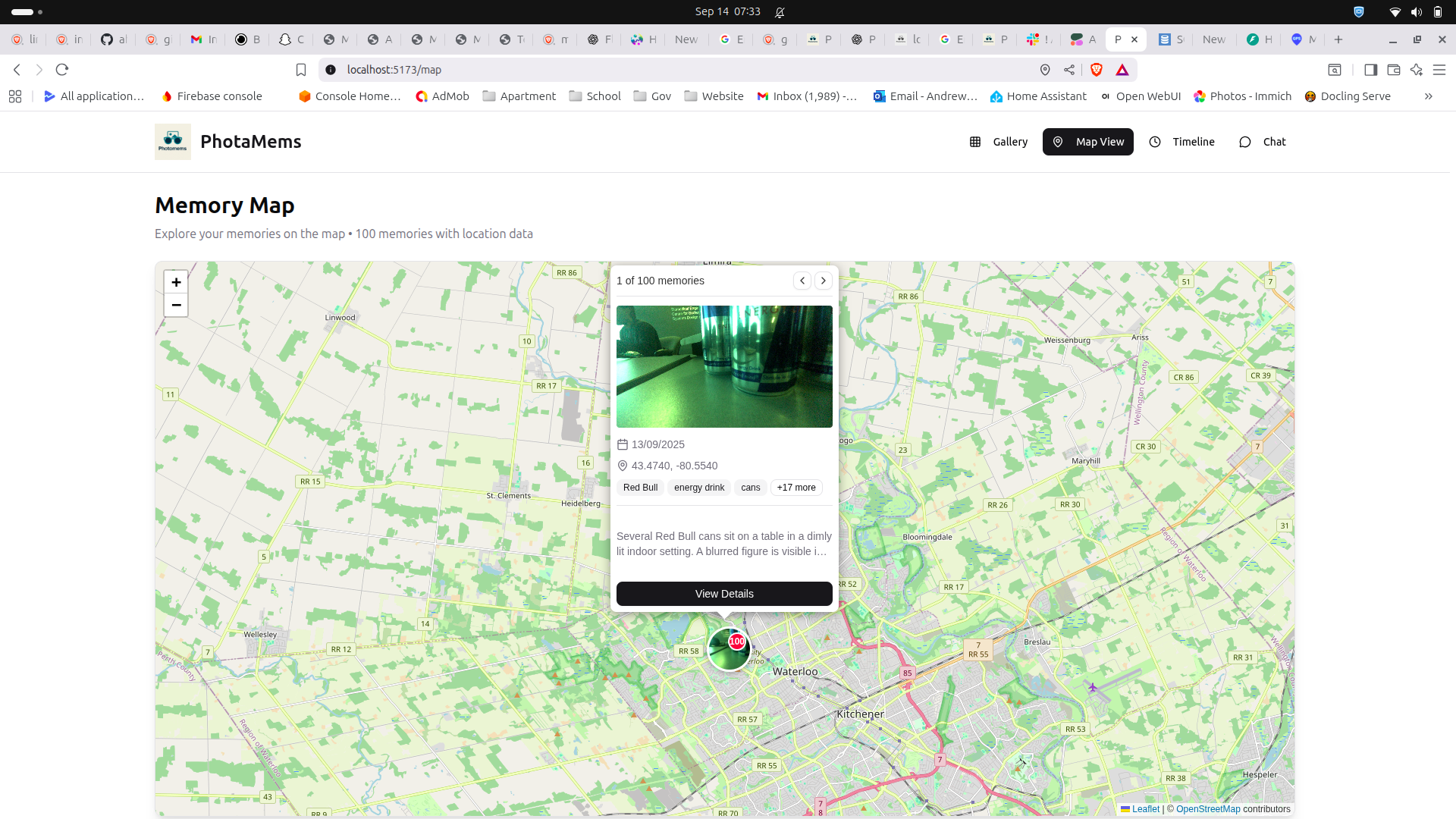Expand hidden bookmarks overflow chevron

coord(1428,96)
